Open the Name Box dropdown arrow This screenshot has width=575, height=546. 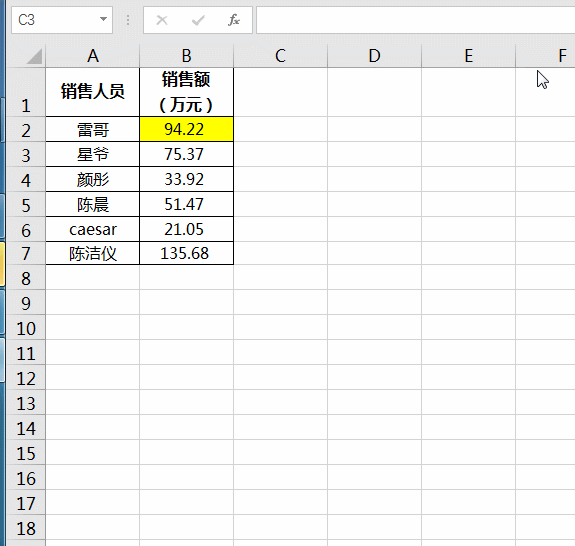[x=103, y=19]
